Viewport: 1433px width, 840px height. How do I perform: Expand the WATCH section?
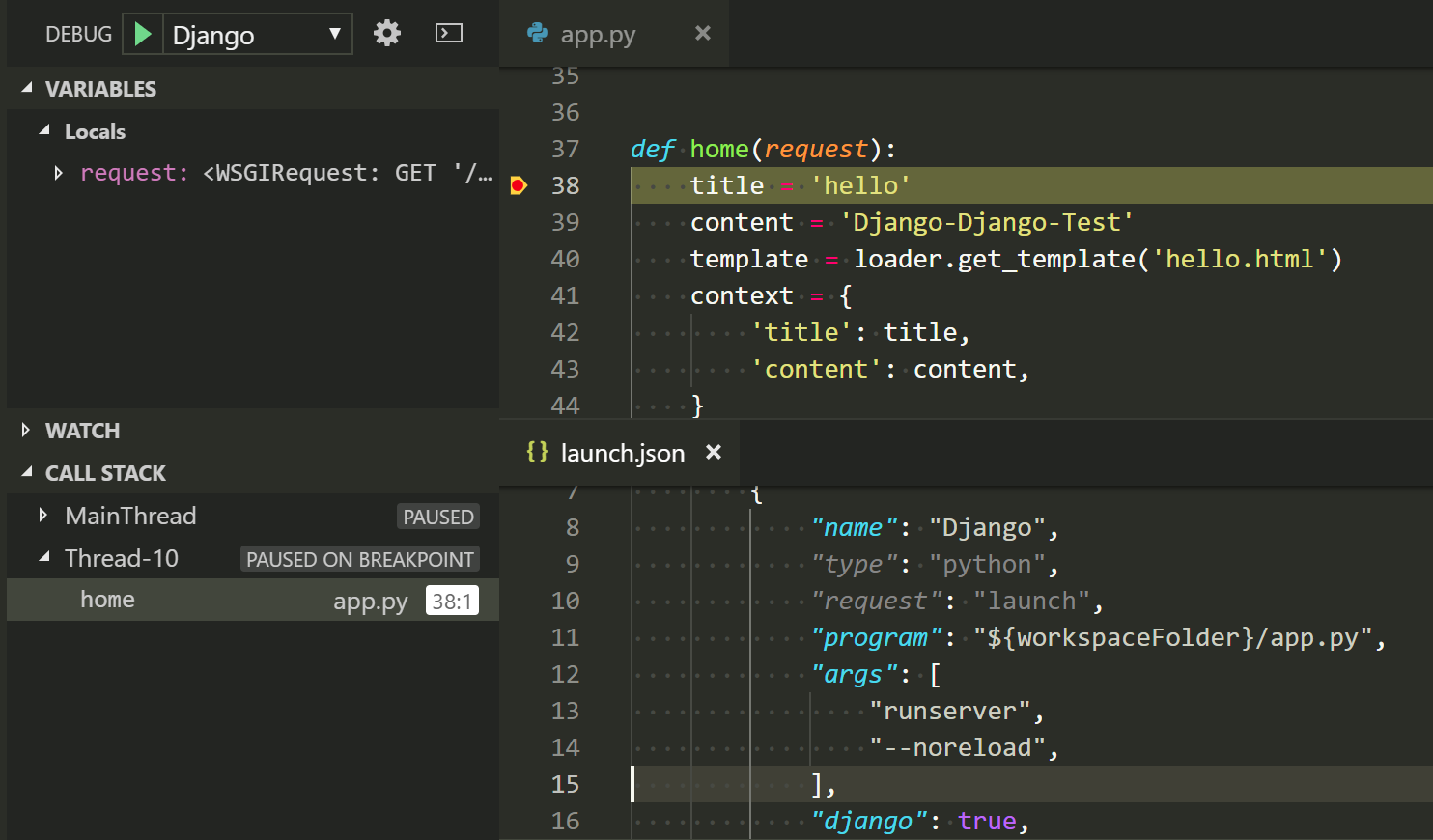25,431
